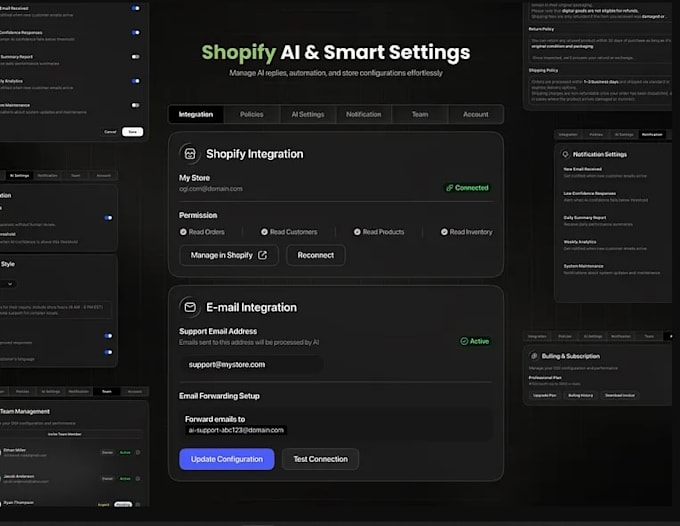Click the Download Invoice button
Screen dimensions: 680x526
[x=620, y=395]
